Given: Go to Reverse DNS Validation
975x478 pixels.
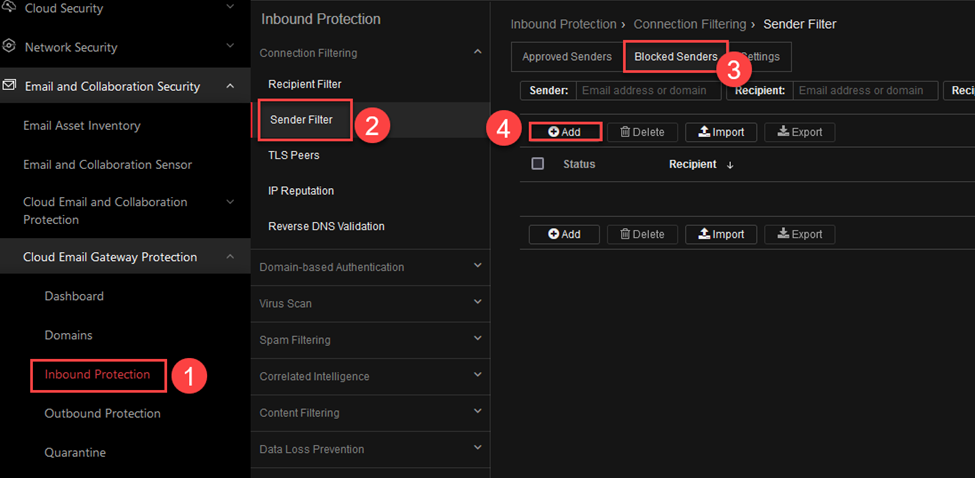Looking at the screenshot, I should tap(326, 226).
